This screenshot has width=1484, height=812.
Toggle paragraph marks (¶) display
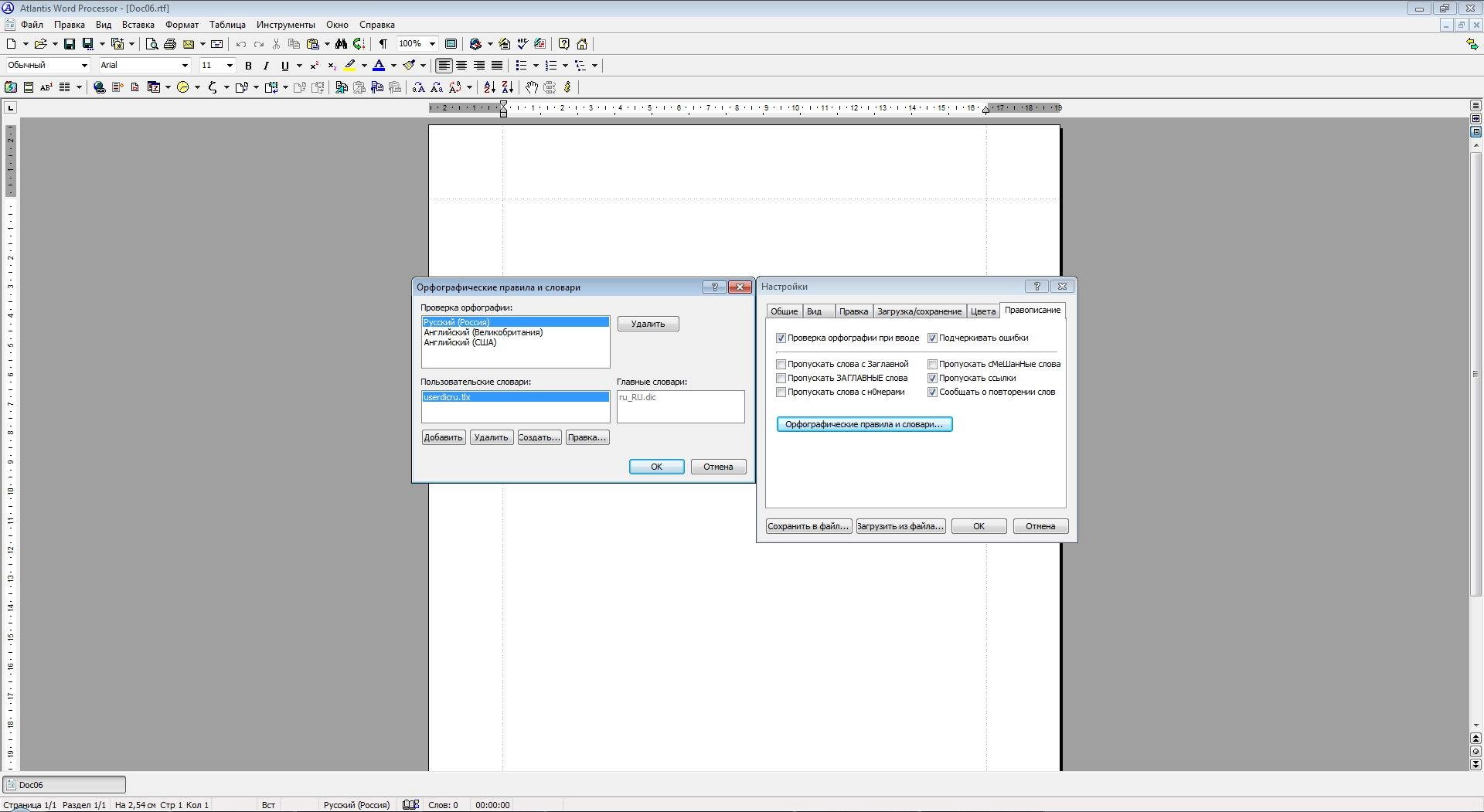point(383,44)
